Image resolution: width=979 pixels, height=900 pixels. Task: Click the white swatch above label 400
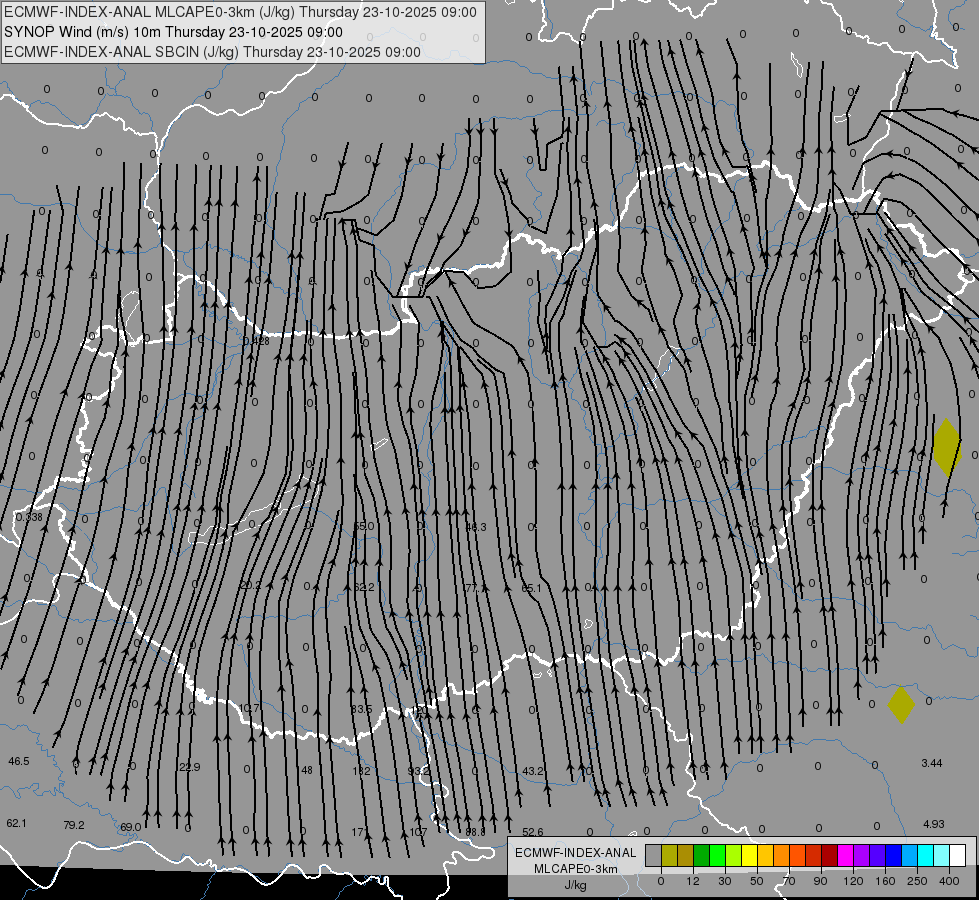[958, 855]
